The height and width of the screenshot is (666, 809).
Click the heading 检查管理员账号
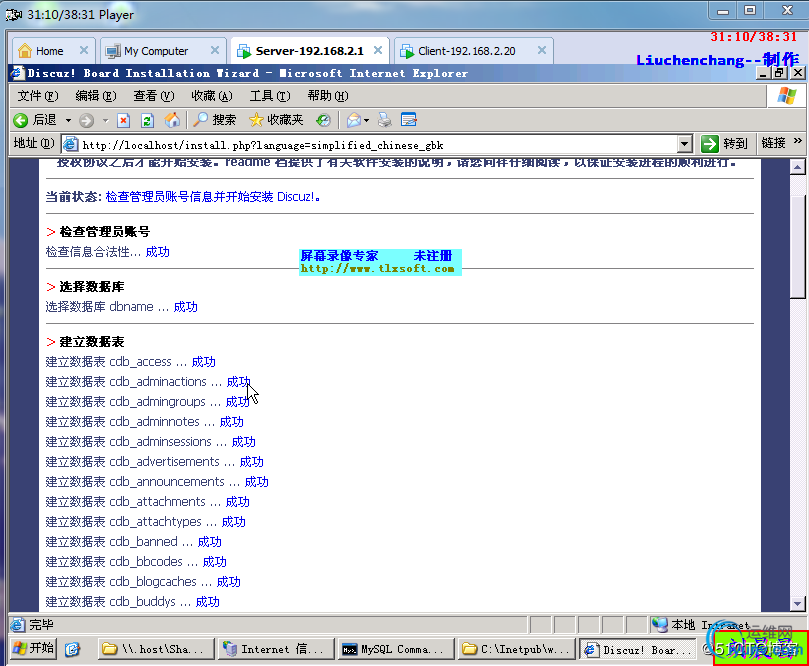[105, 232]
